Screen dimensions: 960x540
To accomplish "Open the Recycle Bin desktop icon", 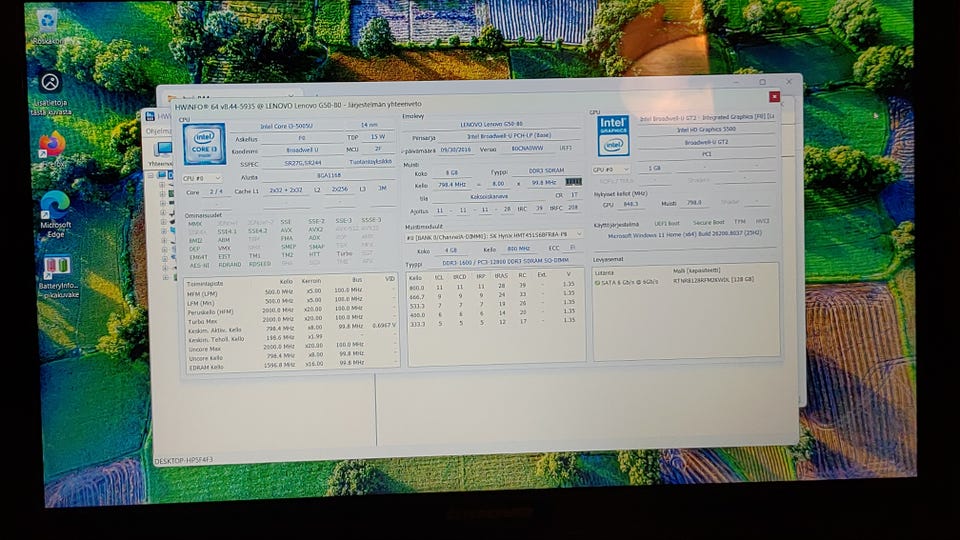I will 48,26.
